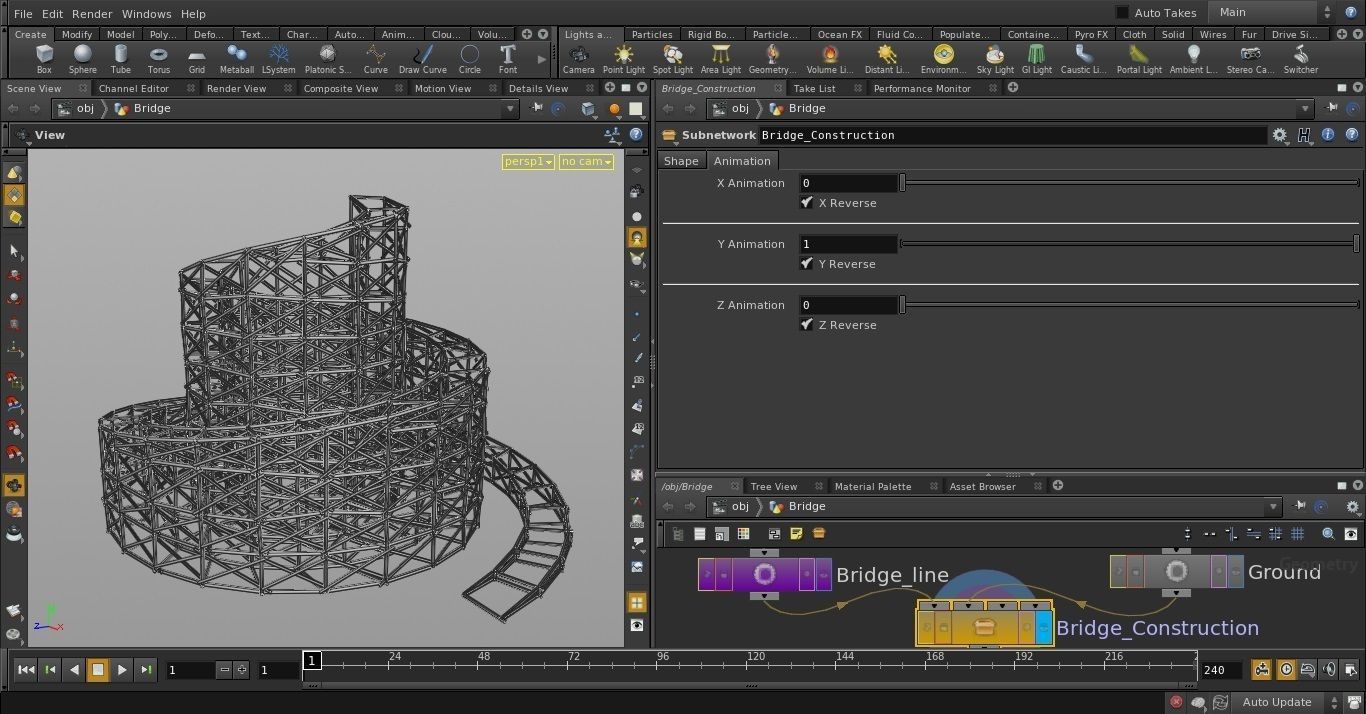
Task: Jump to the last frame
Action: (x=146, y=670)
